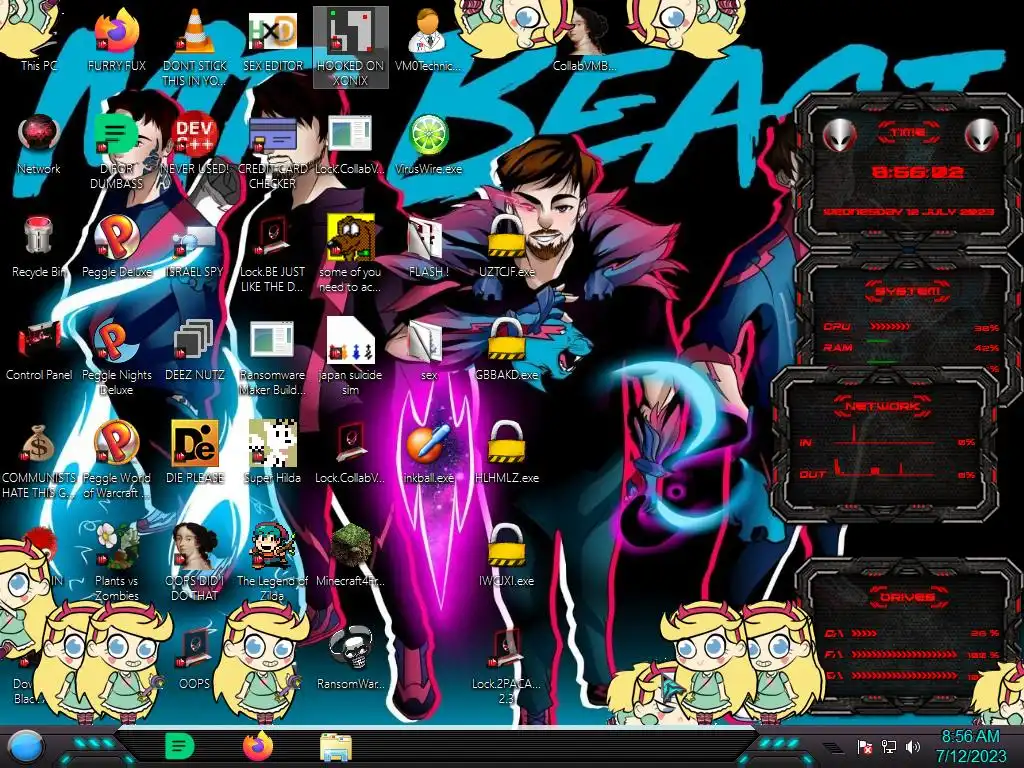Open the IWCJXI.exe padlock icon

[506, 555]
